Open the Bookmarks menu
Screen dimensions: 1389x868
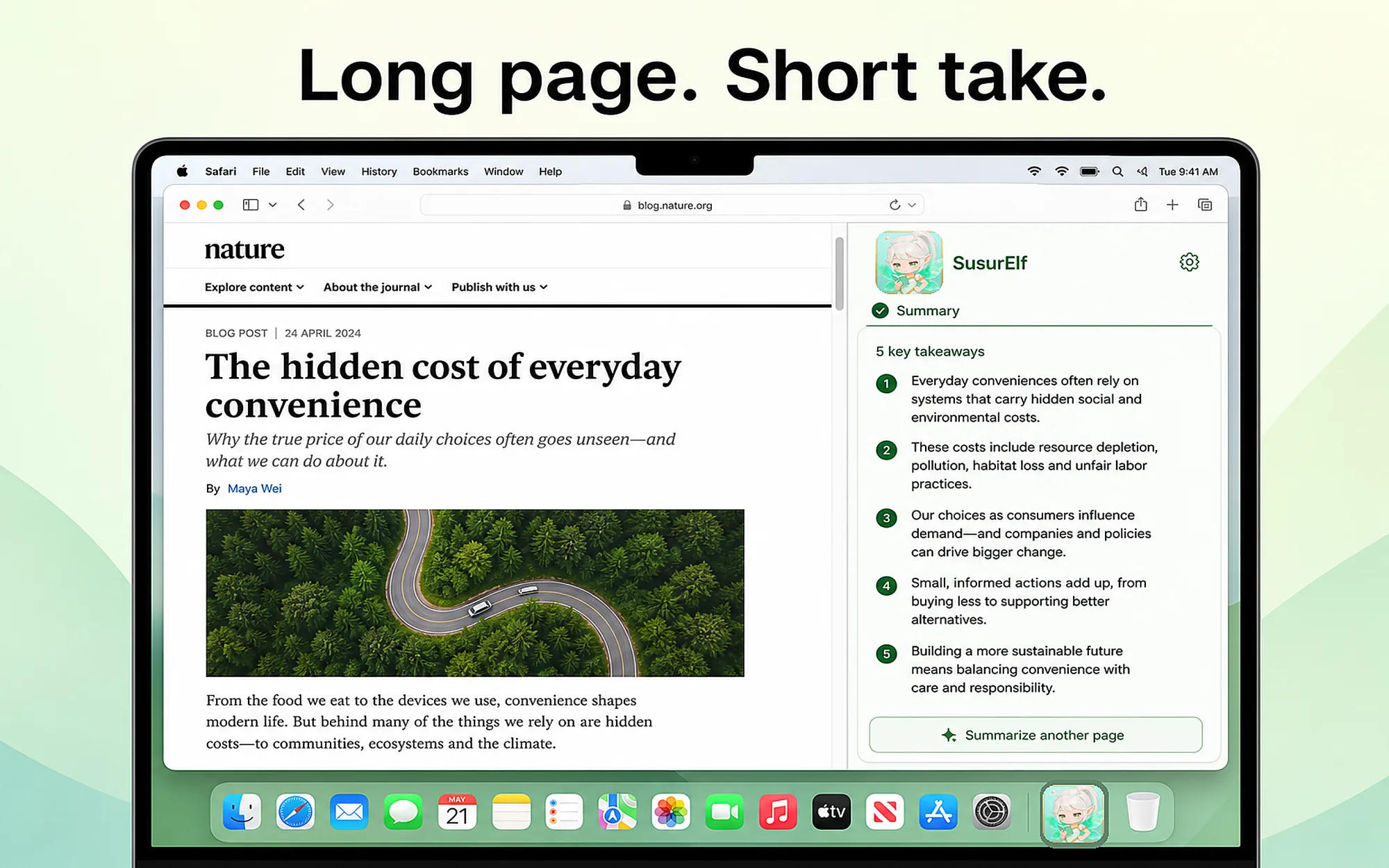pos(440,172)
